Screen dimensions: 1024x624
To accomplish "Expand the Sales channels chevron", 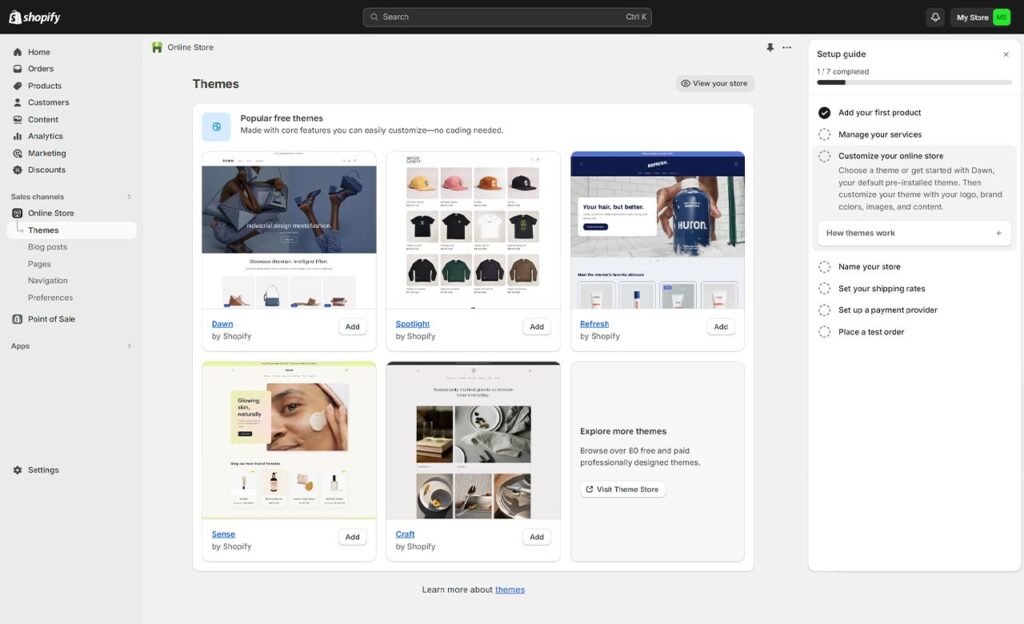I will click(x=129, y=196).
